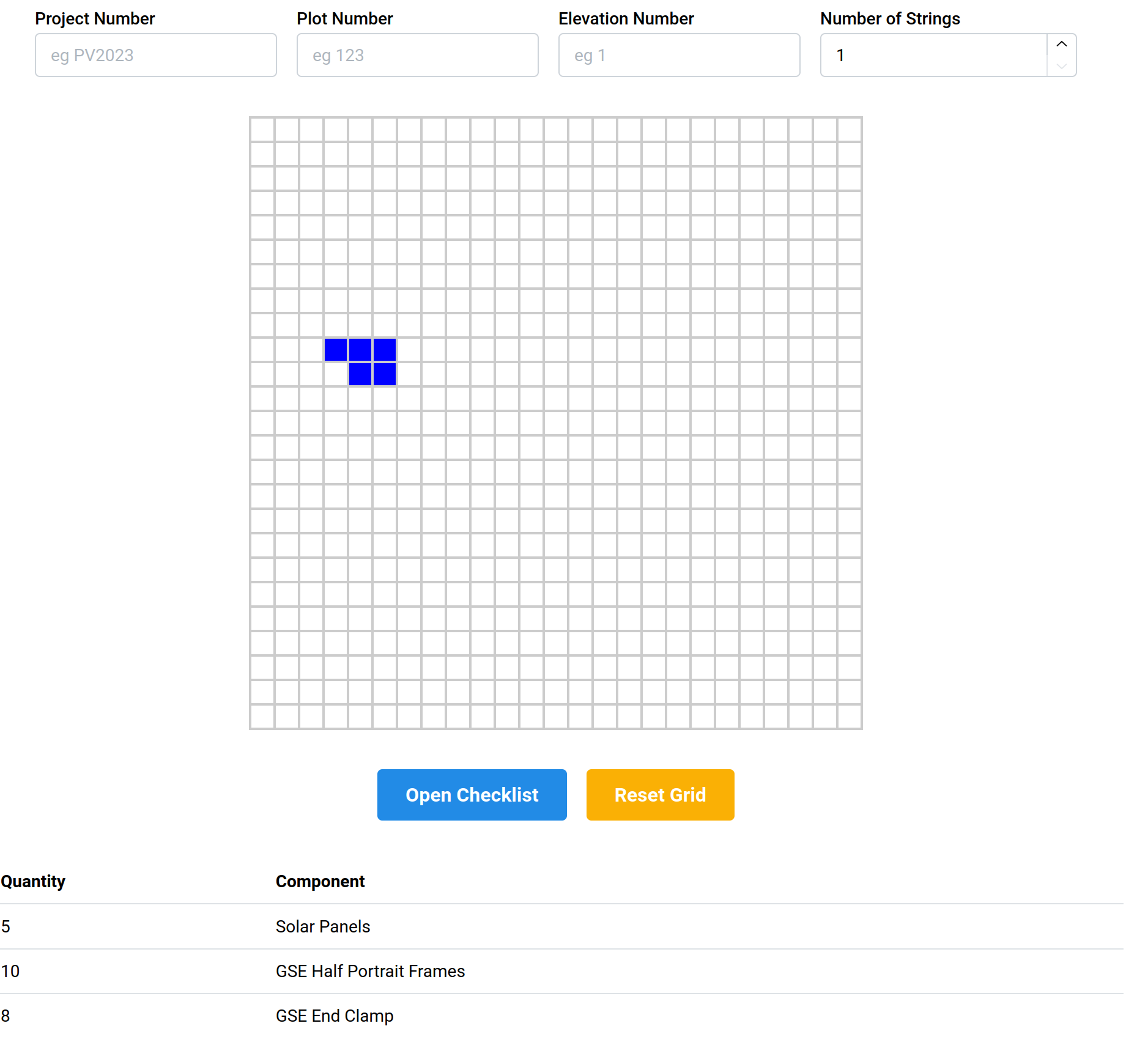The image size is (1148, 1037).
Task: Select the Number of Strings value box
Action: 930,55
